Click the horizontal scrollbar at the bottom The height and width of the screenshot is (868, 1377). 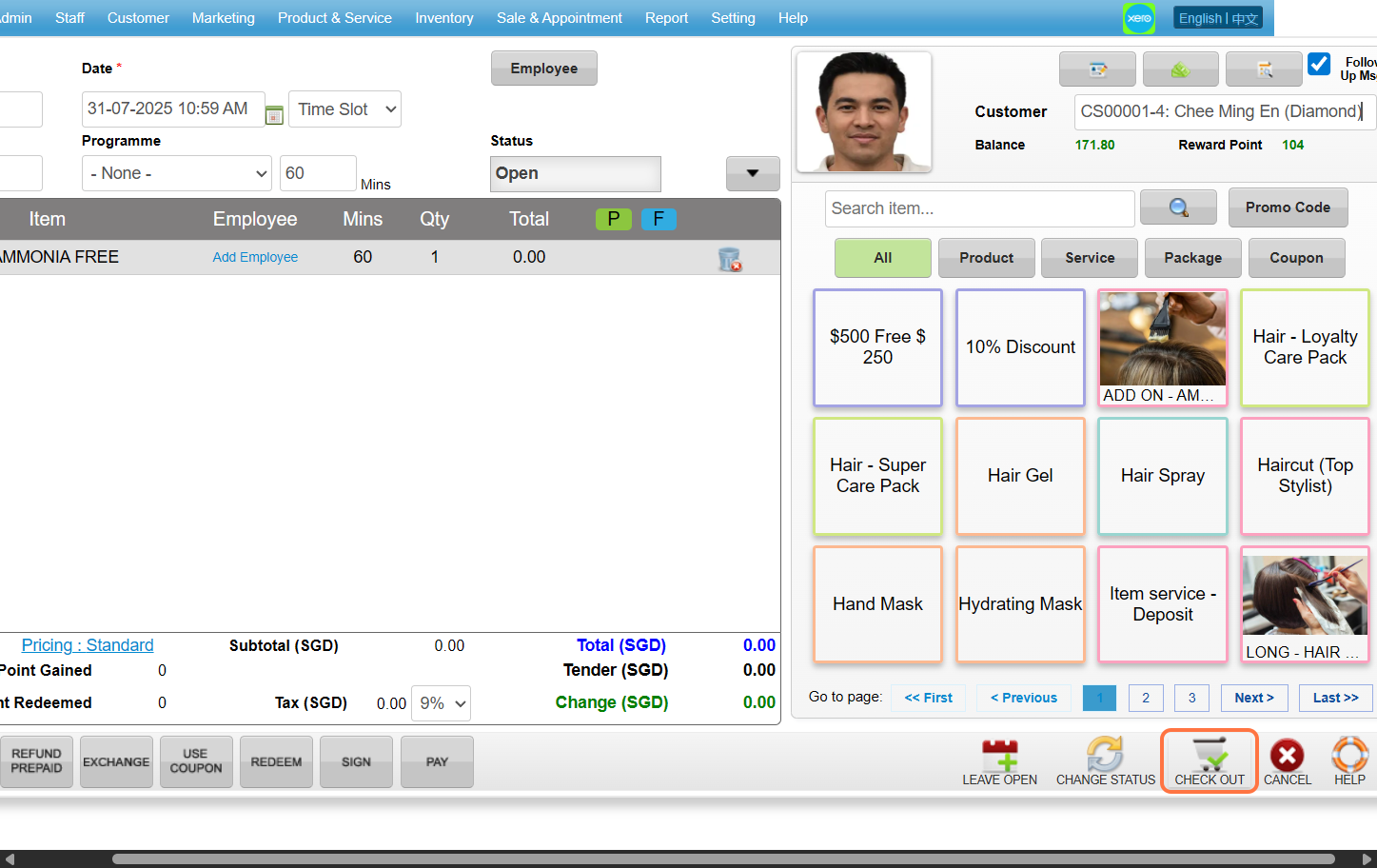coord(723,858)
